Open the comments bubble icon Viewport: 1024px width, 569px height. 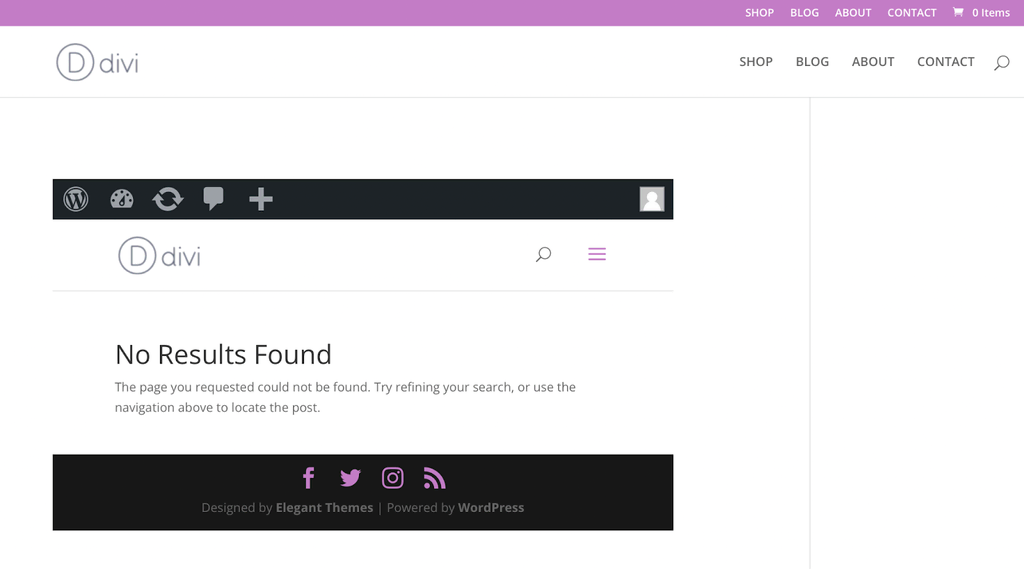point(213,199)
